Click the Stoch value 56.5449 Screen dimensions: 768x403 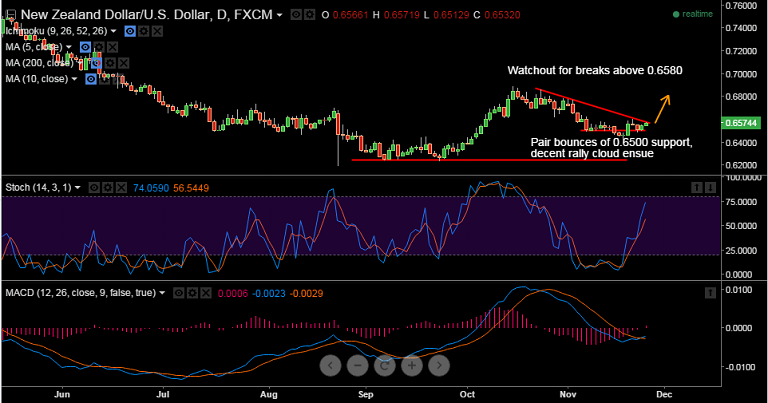click(191, 188)
